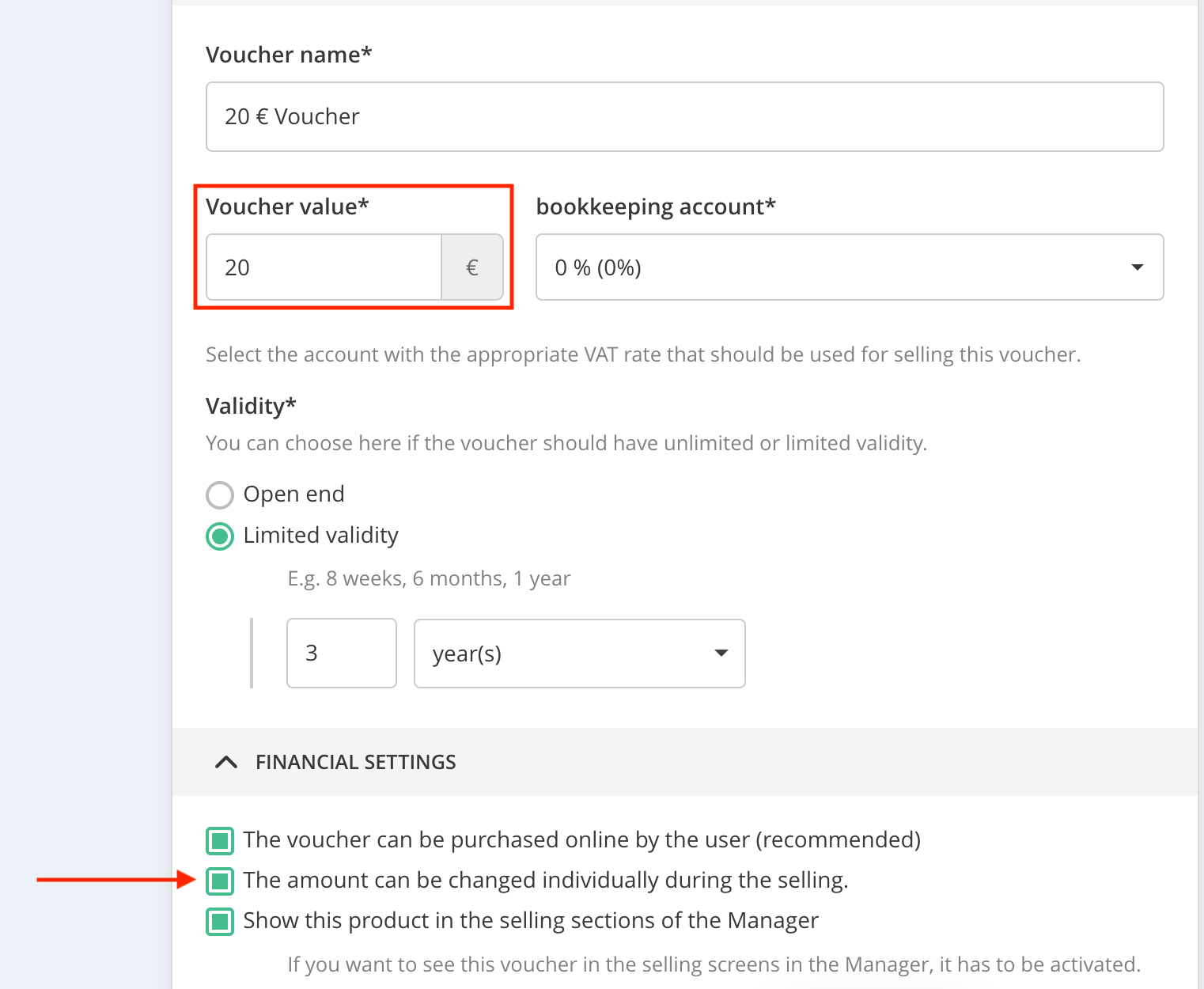The height and width of the screenshot is (989, 1204).
Task: Toggle the amount can be changed checkbox
Action: (x=220, y=881)
